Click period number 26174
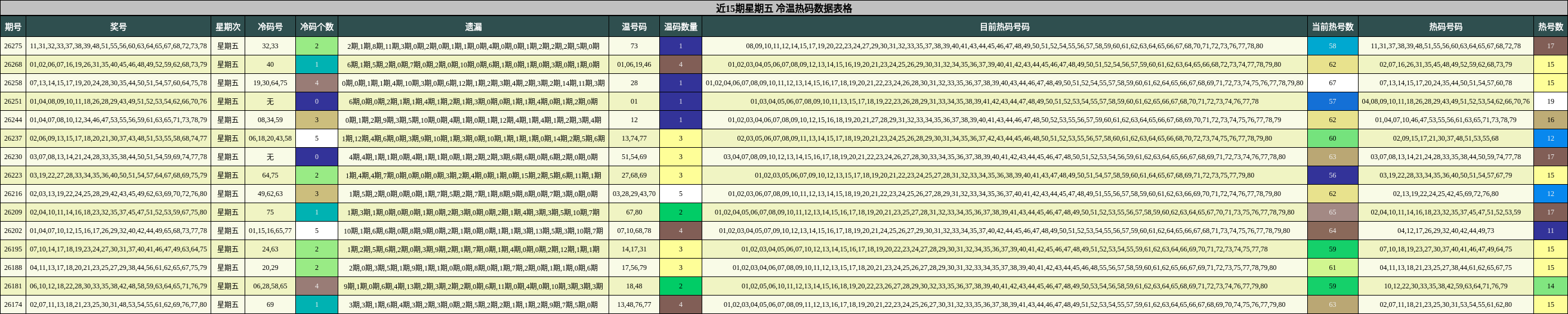Screen dimensions: 1568x314 (13, 304)
